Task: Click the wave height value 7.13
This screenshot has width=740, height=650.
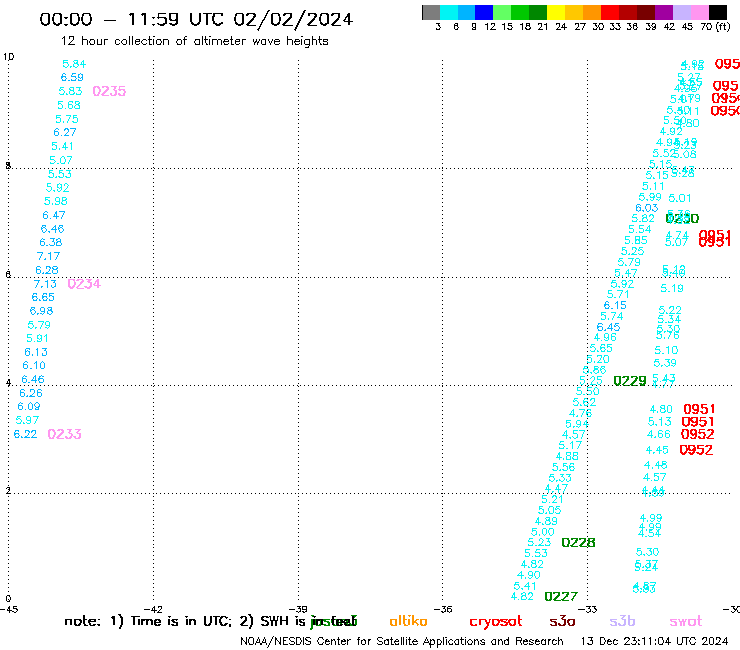Action: [45, 284]
